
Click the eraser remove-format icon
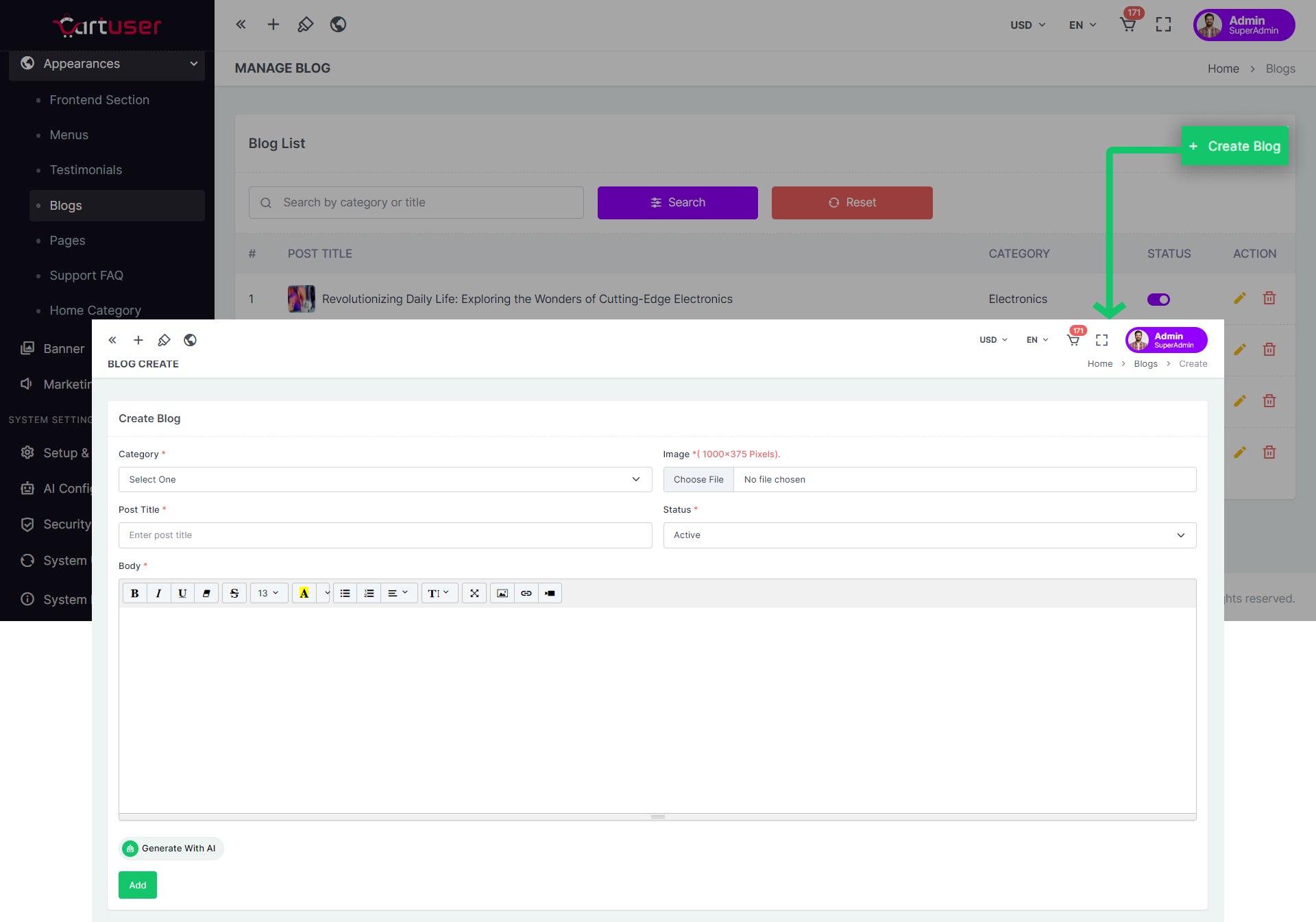pyautogui.click(x=206, y=593)
